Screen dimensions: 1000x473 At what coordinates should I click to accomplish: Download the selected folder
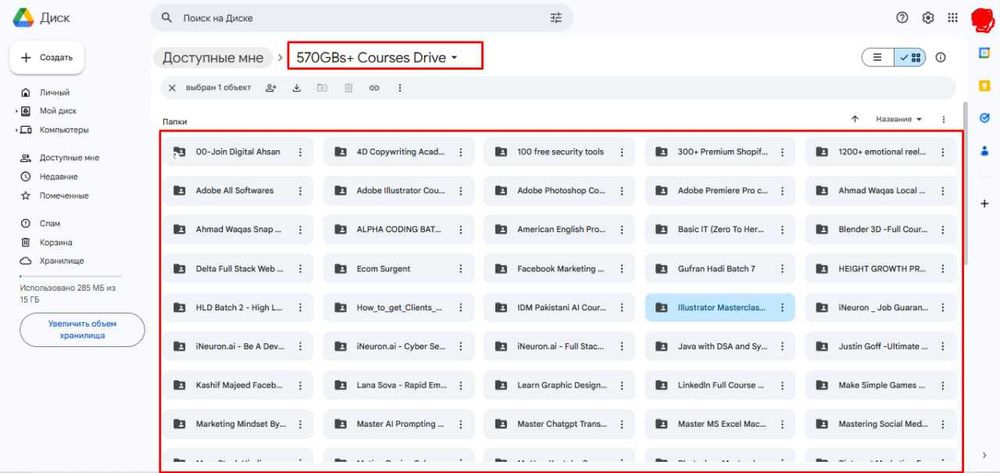coord(297,88)
